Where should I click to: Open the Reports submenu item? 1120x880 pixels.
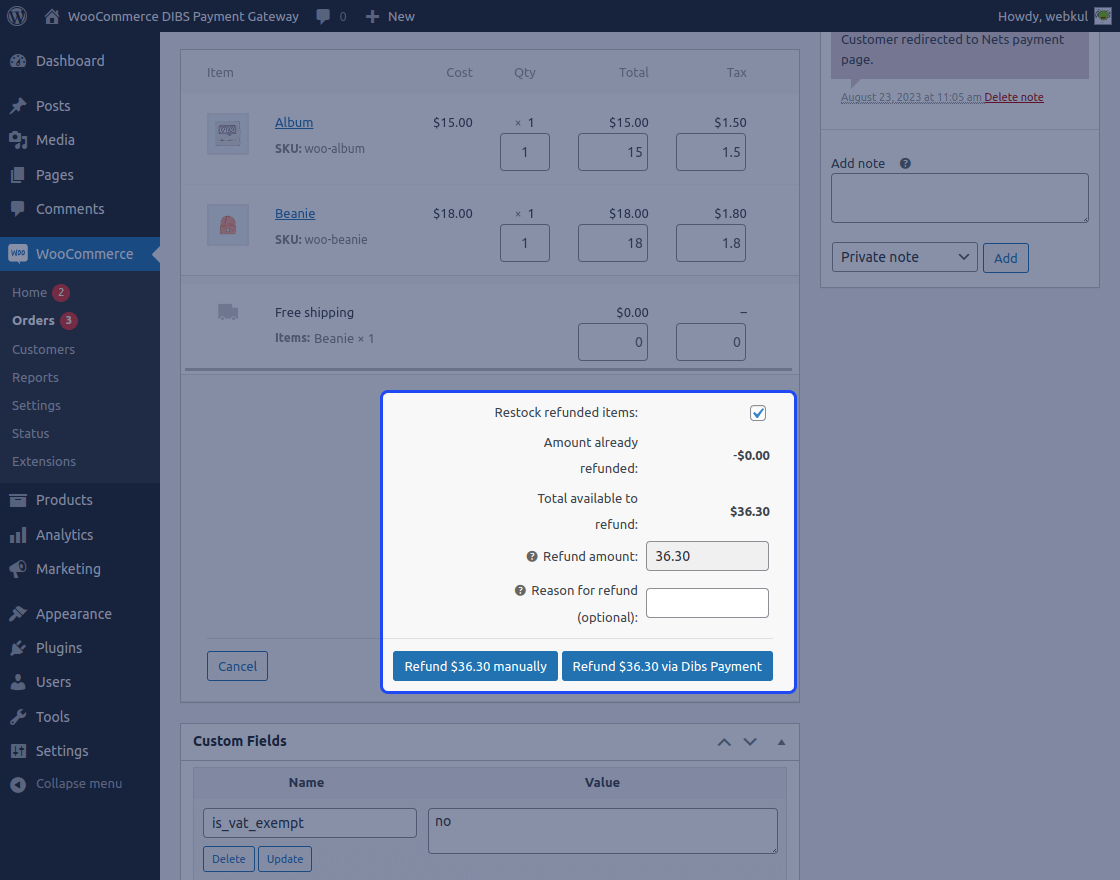pos(35,377)
